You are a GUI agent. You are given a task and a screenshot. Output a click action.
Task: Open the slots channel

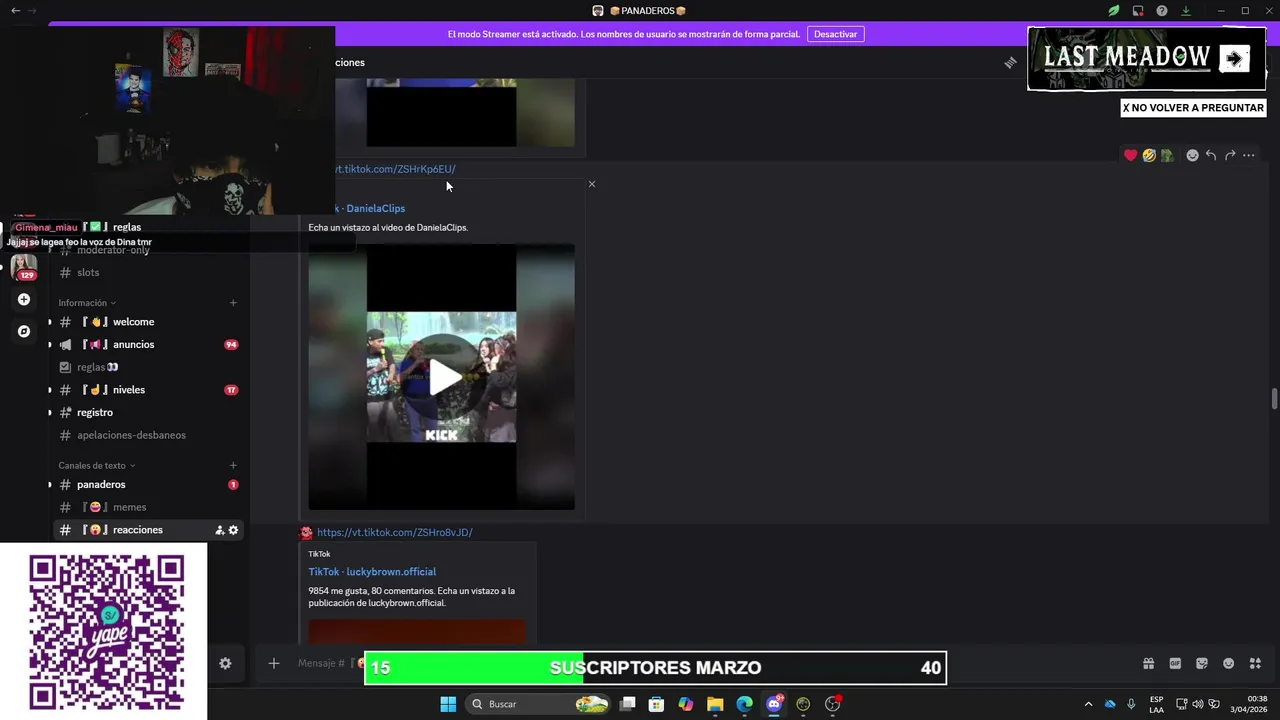click(x=148, y=272)
